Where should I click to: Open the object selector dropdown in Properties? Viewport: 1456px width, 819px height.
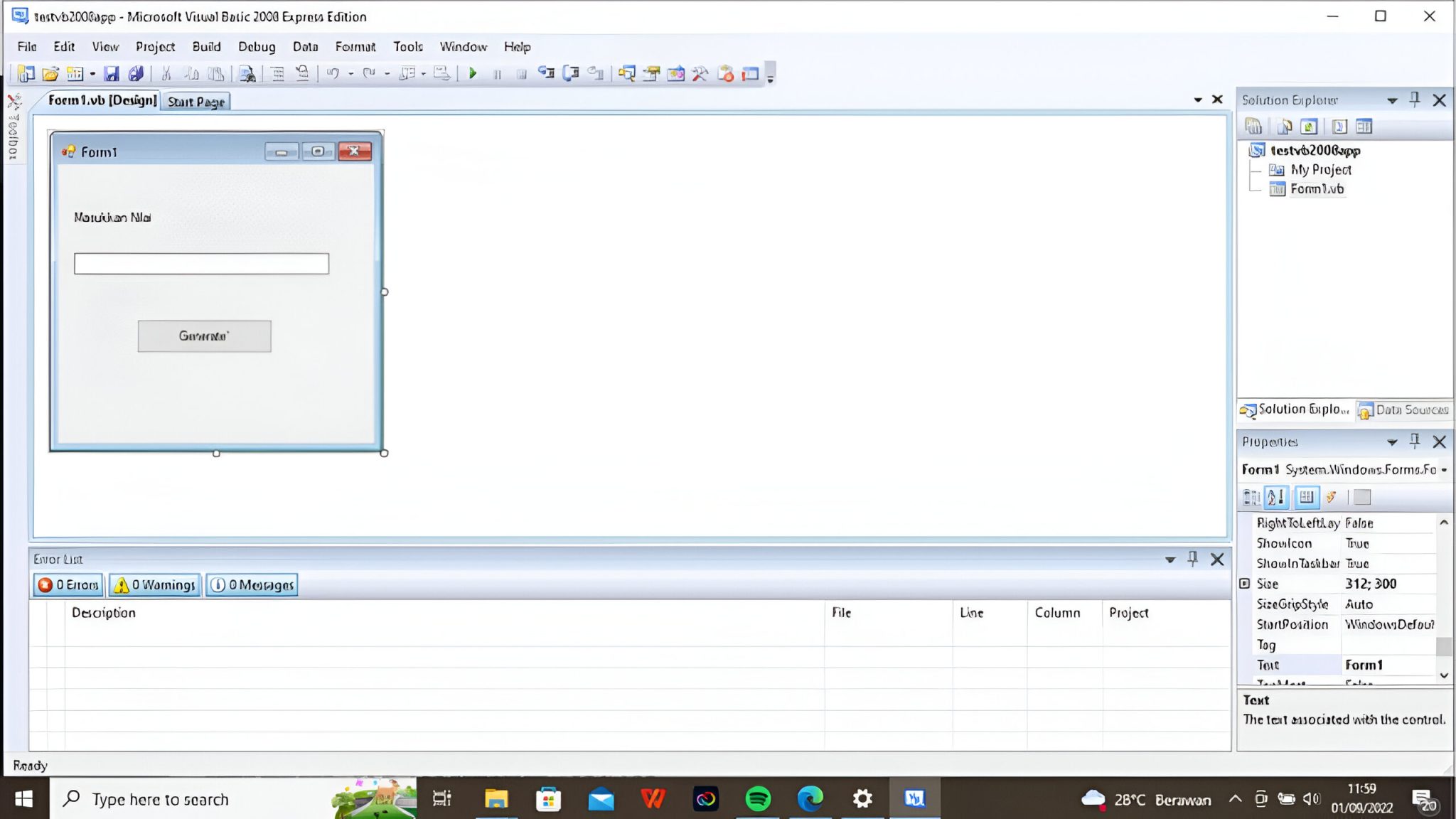pos(1443,469)
